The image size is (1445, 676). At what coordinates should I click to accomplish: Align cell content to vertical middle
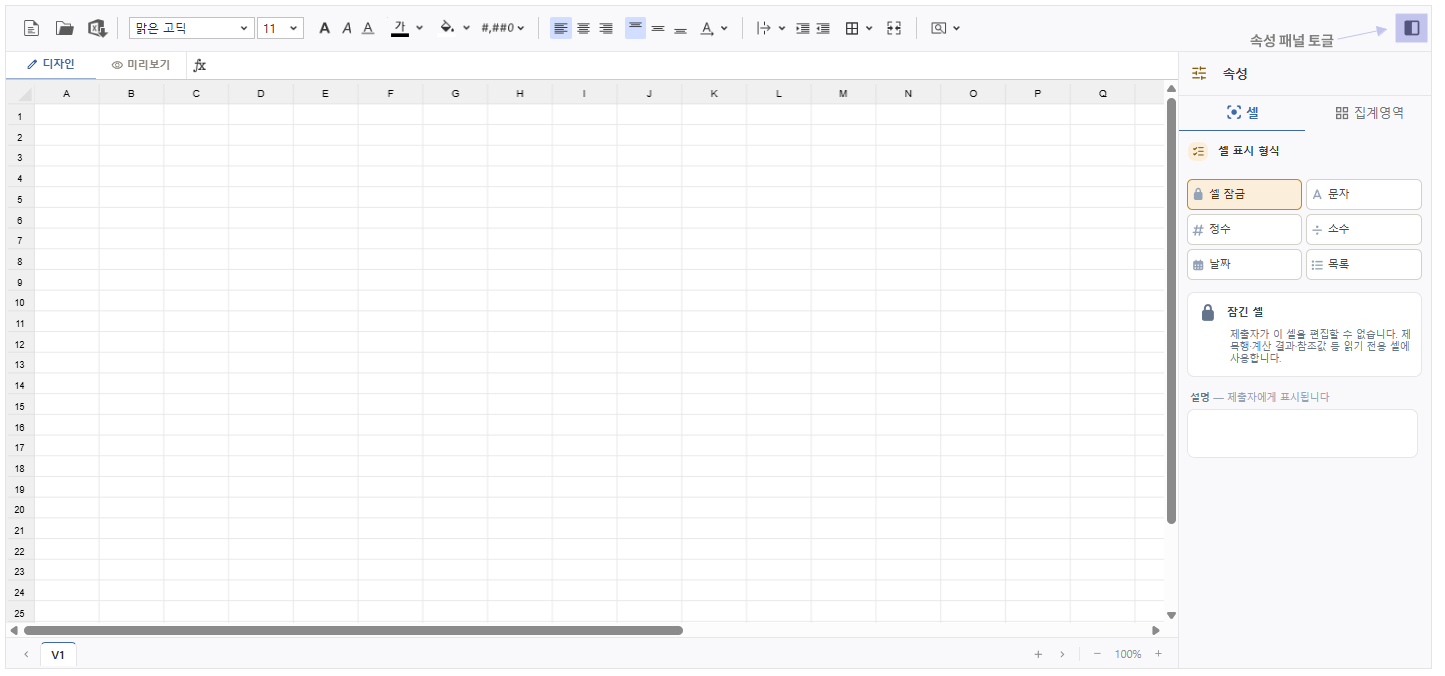(658, 28)
